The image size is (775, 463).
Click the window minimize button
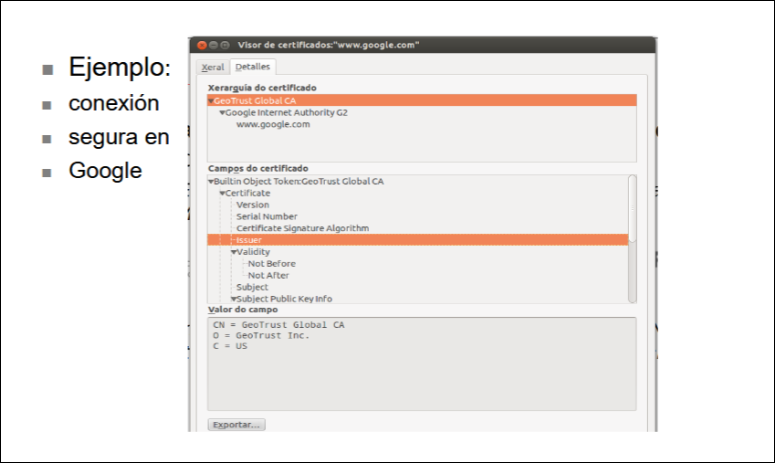coord(213,45)
